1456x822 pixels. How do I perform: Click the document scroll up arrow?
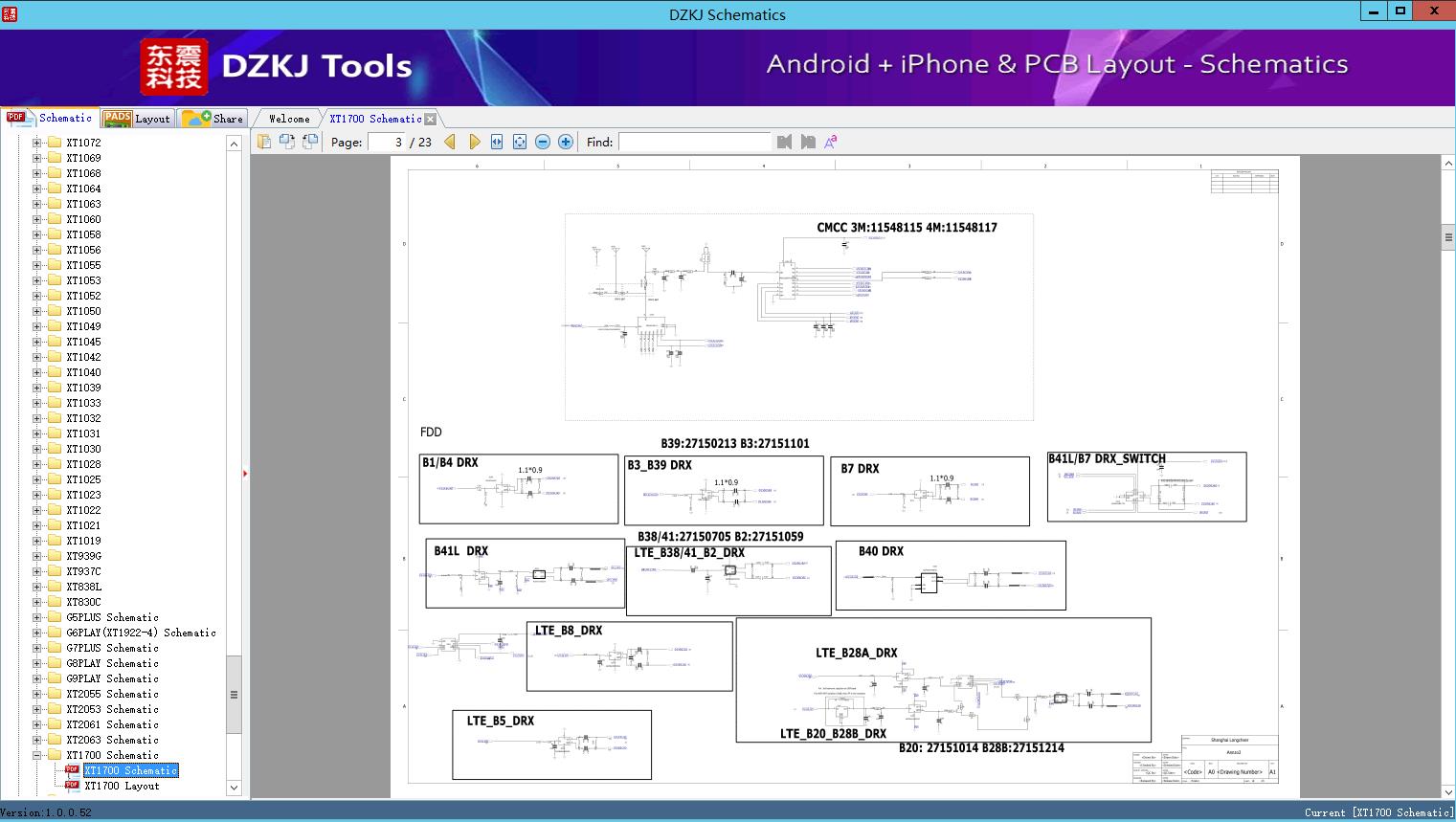[x=1448, y=164]
